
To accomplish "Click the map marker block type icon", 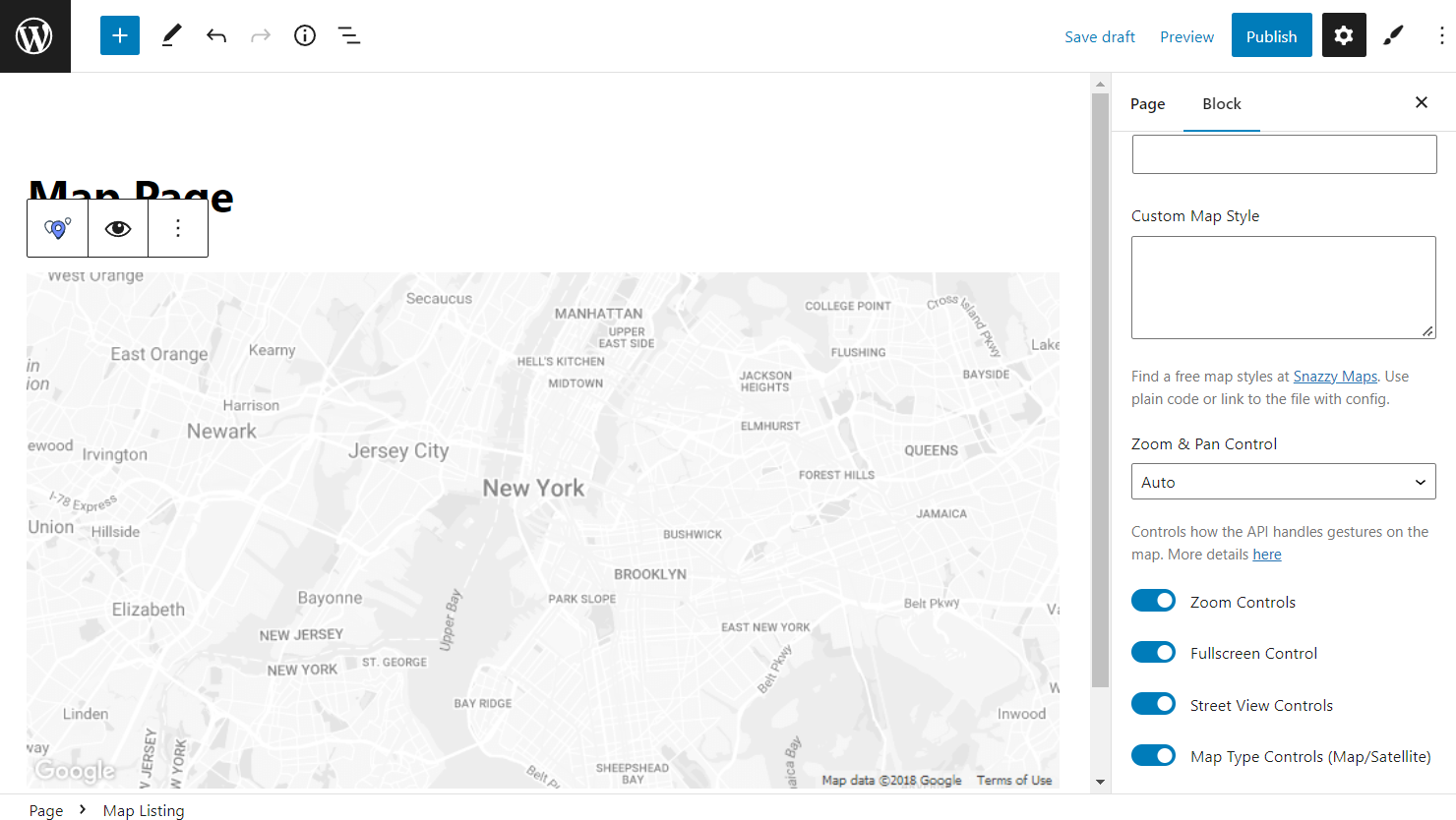I will click(58, 228).
